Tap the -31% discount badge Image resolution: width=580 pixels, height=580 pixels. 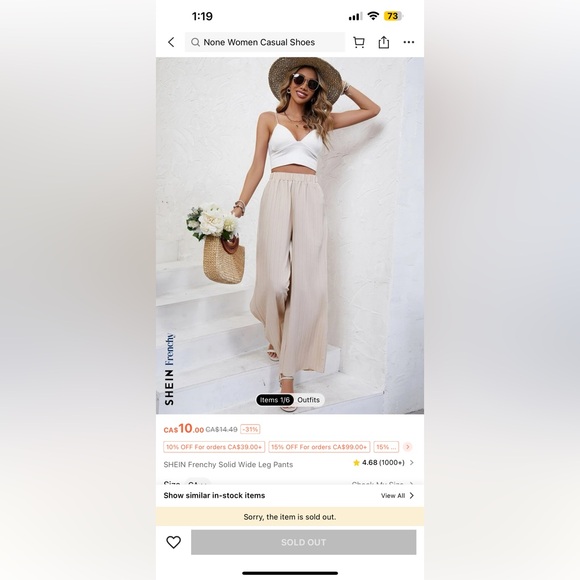250,429
